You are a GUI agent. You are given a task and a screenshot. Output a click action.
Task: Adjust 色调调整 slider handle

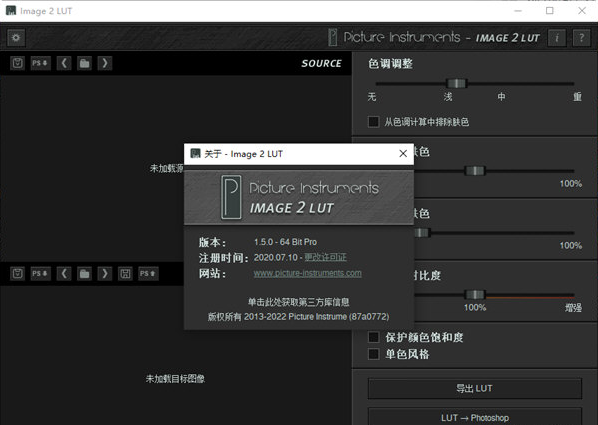click(x=457, y=83)
